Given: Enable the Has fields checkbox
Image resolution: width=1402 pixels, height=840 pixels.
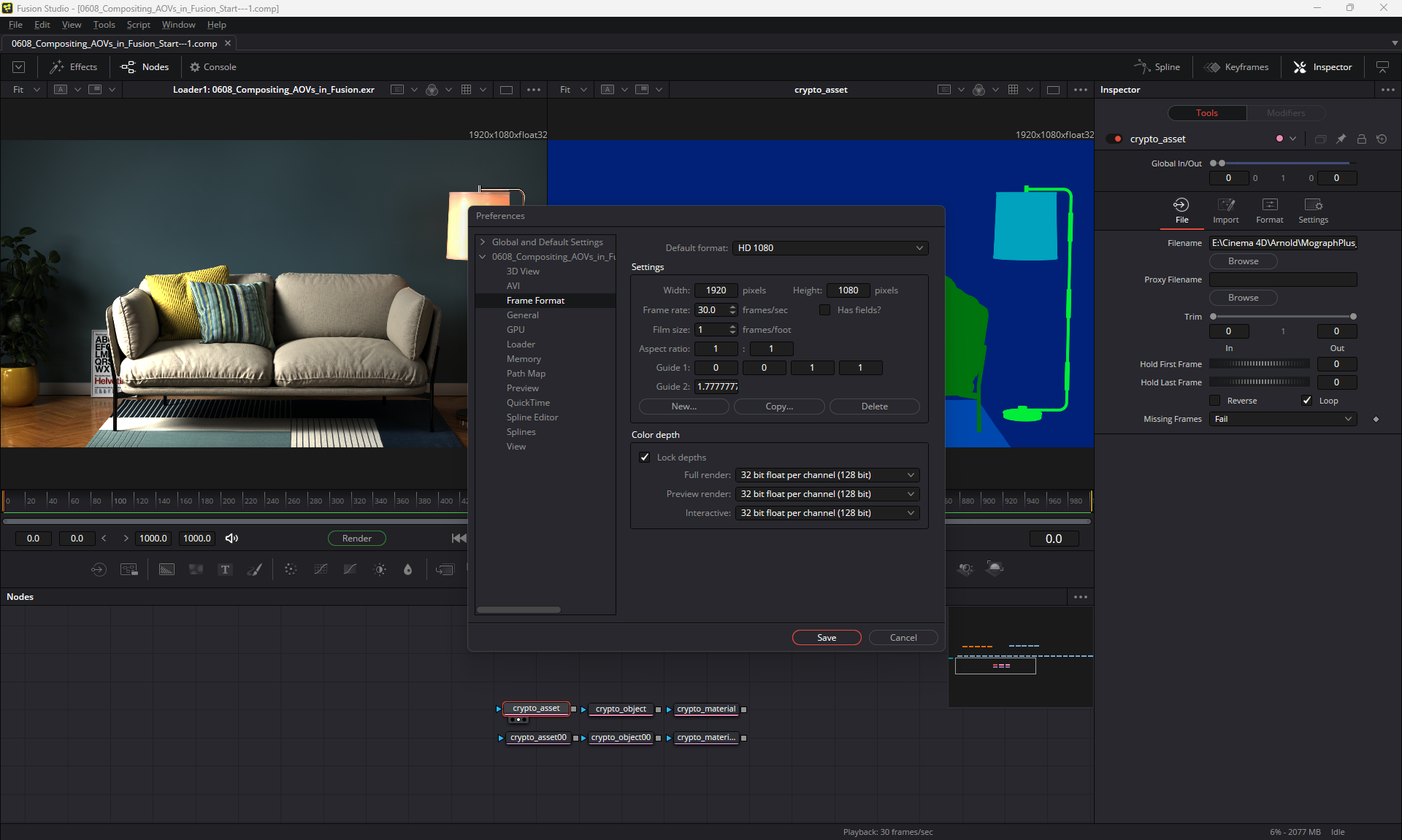Looking at the screenshot, I should pos(825,310).
